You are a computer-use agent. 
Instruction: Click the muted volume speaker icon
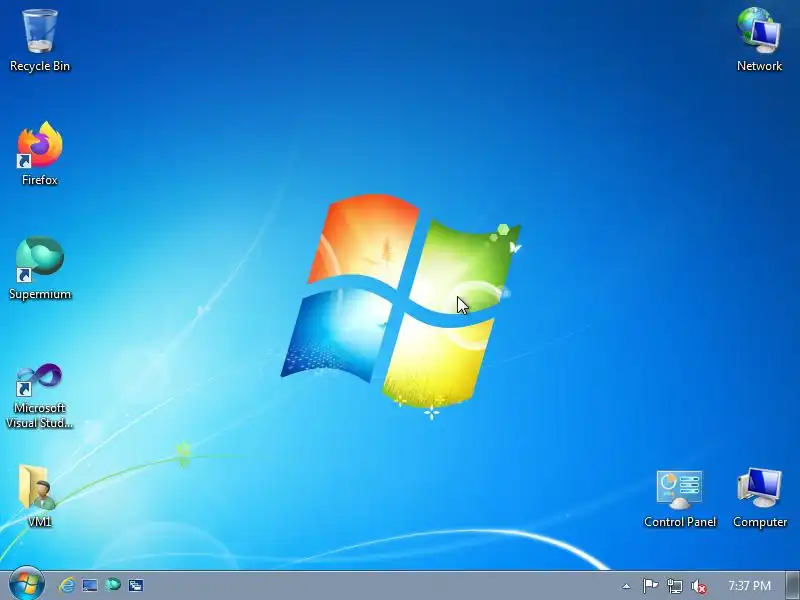click(x=698, y=586)
